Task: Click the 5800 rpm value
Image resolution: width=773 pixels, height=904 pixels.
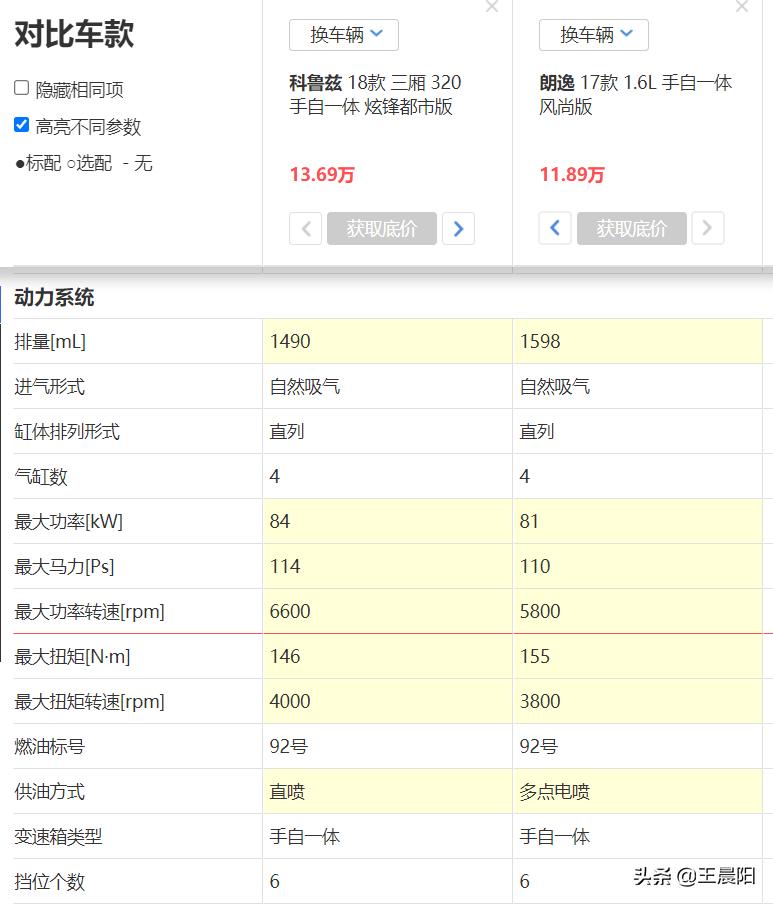Action: point(540,611)
